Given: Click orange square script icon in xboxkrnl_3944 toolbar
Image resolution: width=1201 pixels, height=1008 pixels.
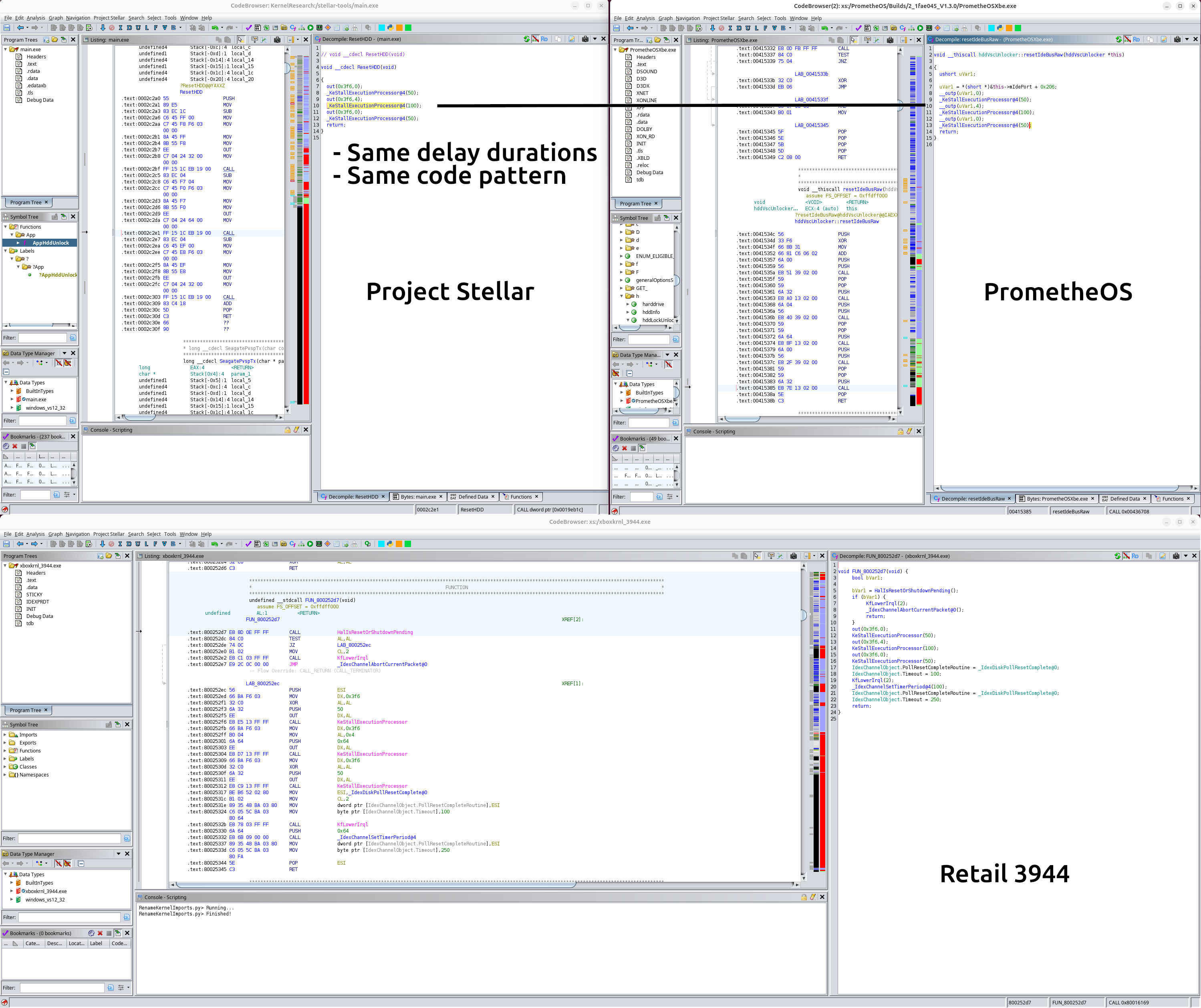Looking at the screenshot, I should (x=399, y=544).
